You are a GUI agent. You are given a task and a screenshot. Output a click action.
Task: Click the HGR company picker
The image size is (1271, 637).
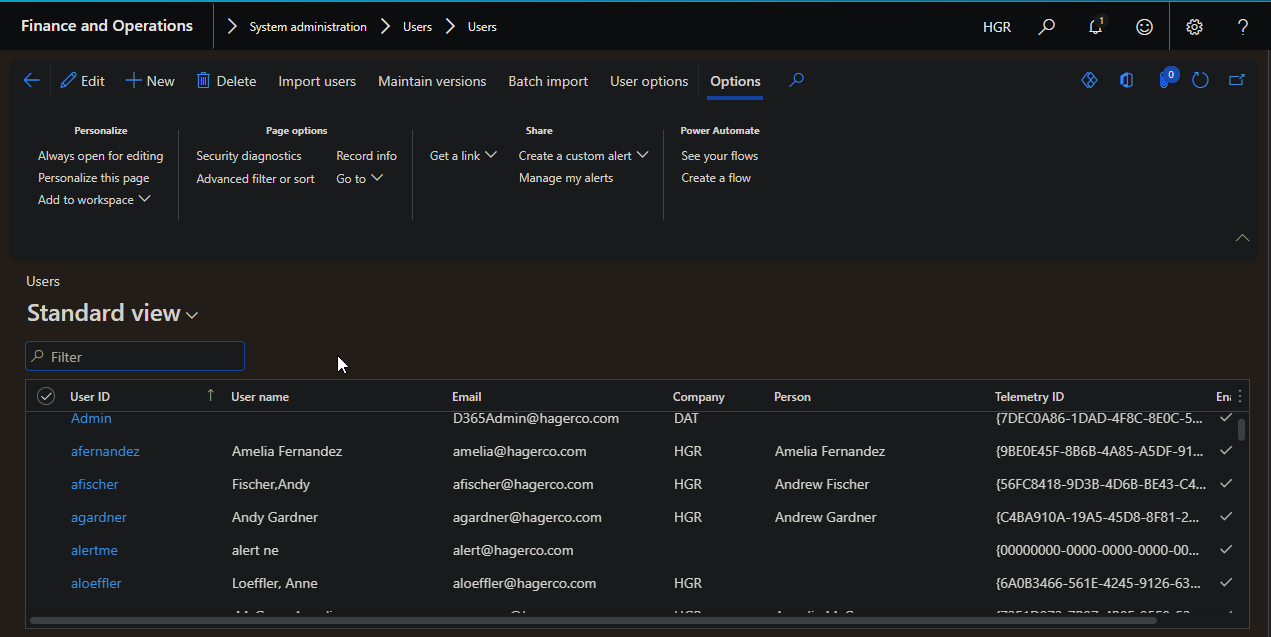point(997,27)
